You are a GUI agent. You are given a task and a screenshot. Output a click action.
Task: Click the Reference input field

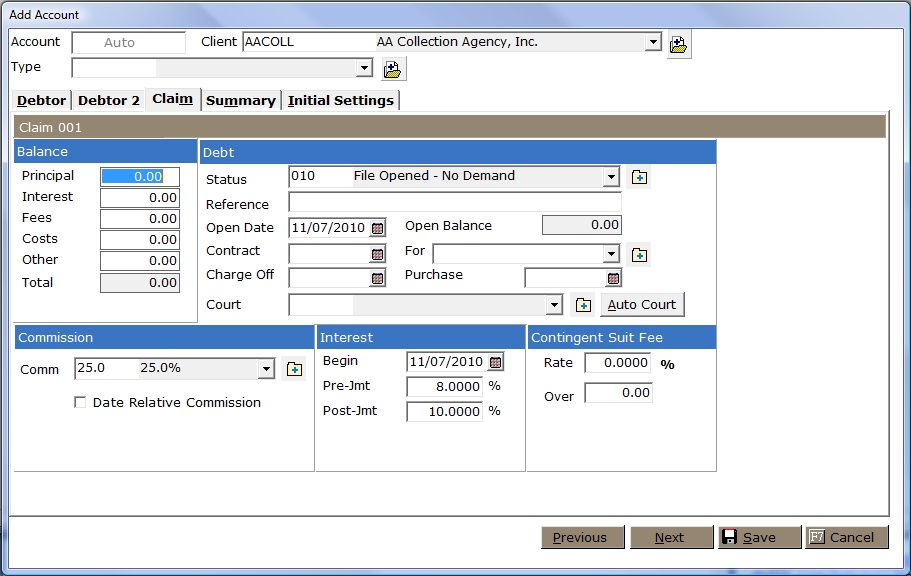(x=454, y=203)
